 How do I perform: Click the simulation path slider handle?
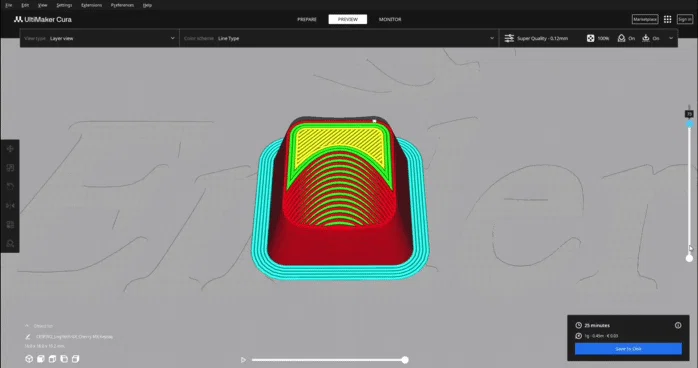405,360
